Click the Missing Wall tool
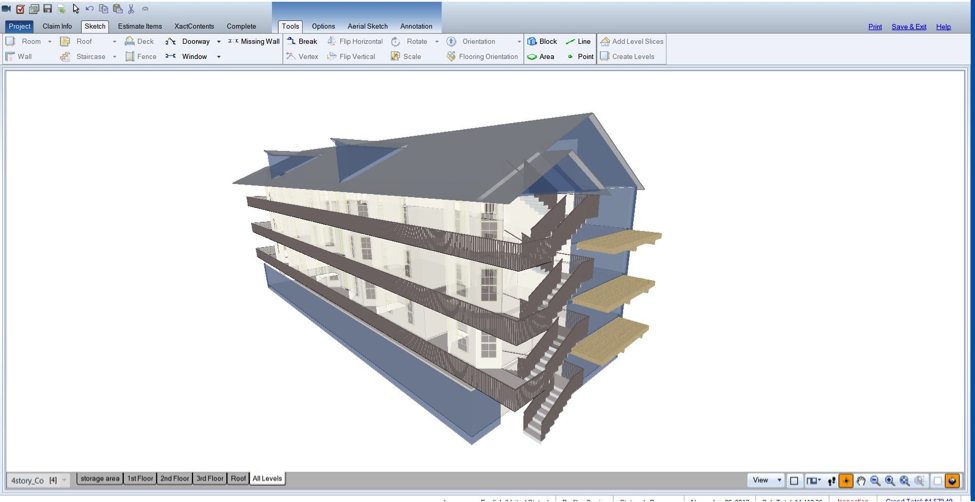The height and width of the screenshot is (502, 975). [x=254, y=41]
